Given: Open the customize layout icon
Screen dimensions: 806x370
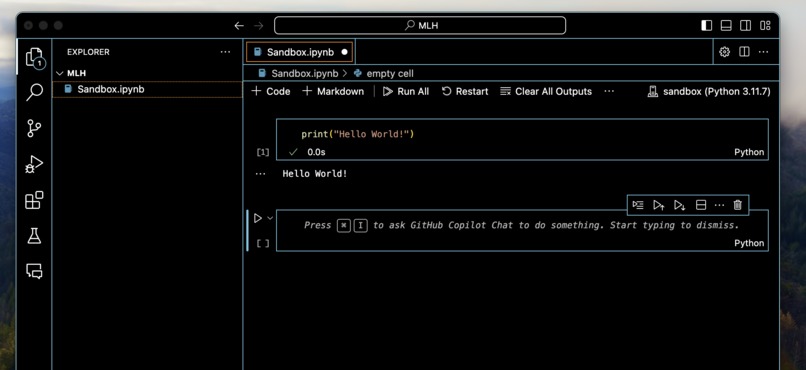Looking at the screenshot, I should click(x=765, y=26).
